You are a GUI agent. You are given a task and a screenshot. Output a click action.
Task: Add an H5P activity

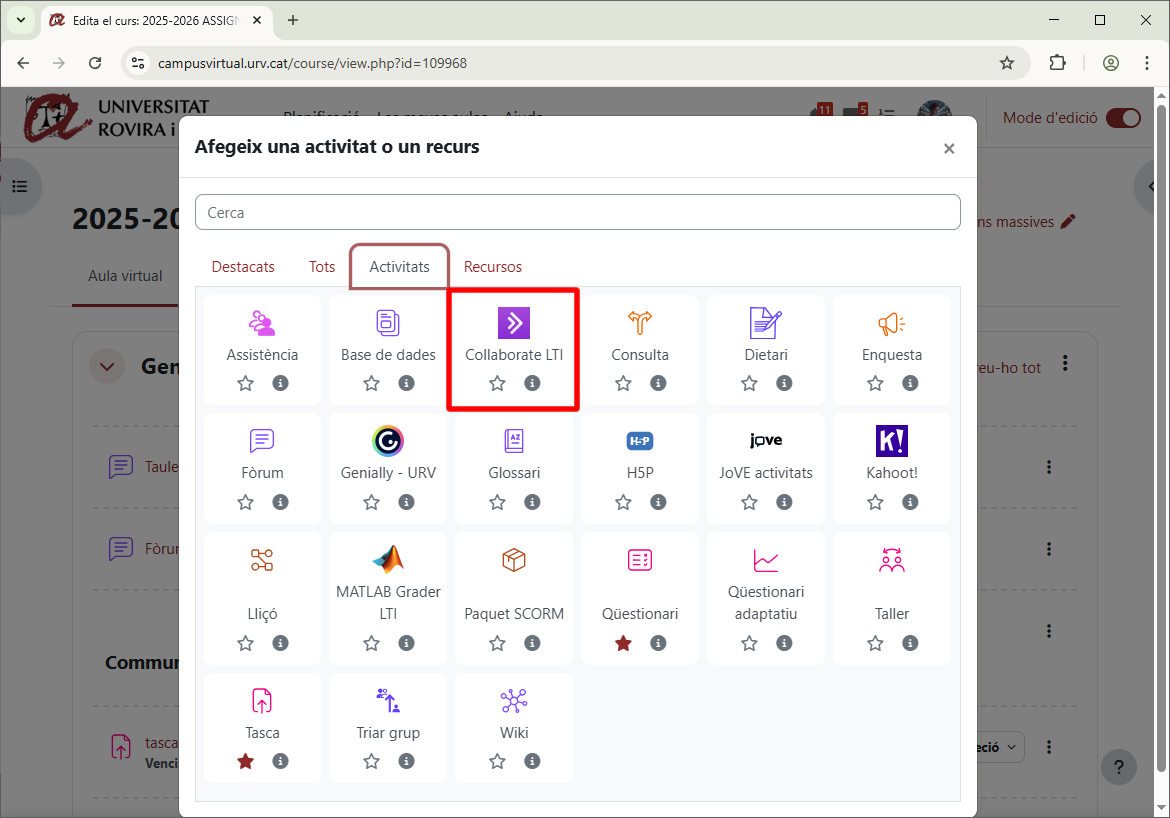coord(640,441)
